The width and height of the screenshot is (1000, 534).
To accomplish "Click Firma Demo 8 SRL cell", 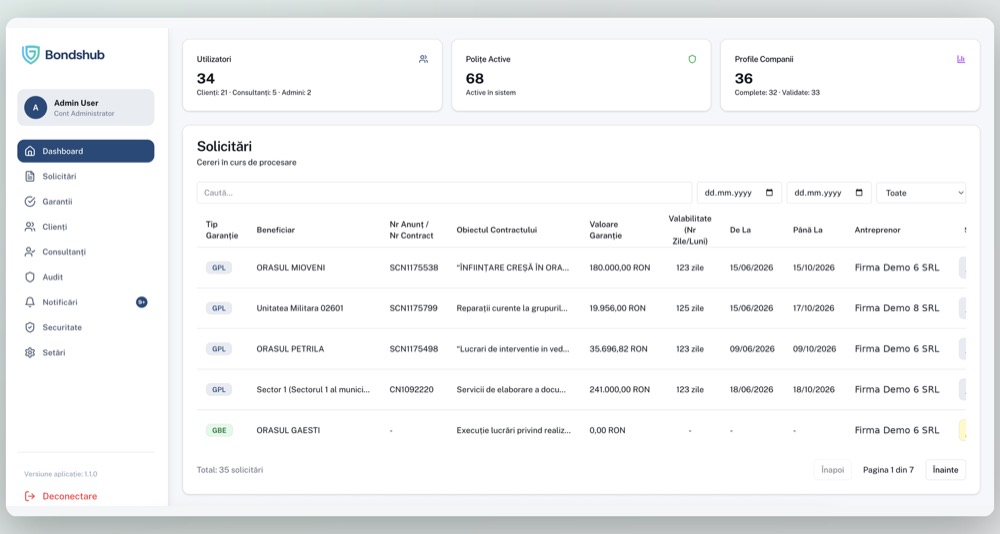I will (x=897, y=308).
